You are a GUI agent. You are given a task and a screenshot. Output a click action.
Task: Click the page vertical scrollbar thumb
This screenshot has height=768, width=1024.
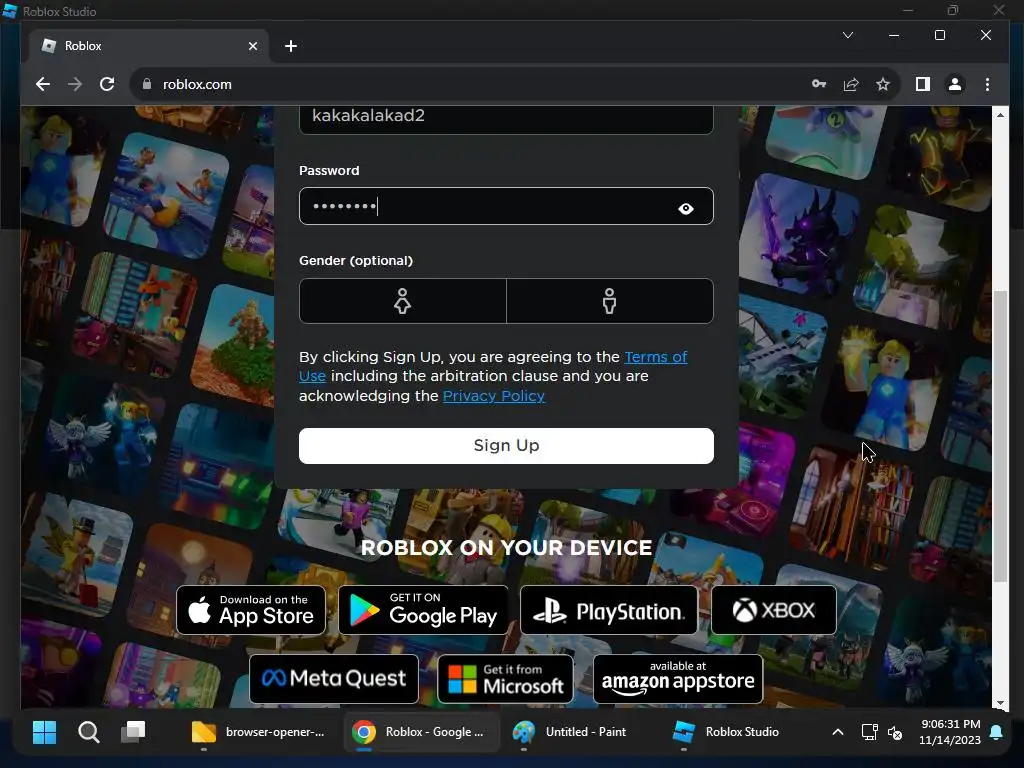pyautogui.click(x=1000, y=436)
